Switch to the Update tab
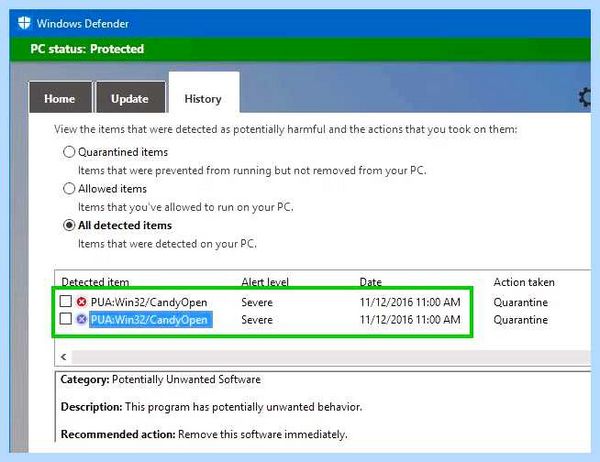This screenshot has width=600, height=462. coord(130,97)
